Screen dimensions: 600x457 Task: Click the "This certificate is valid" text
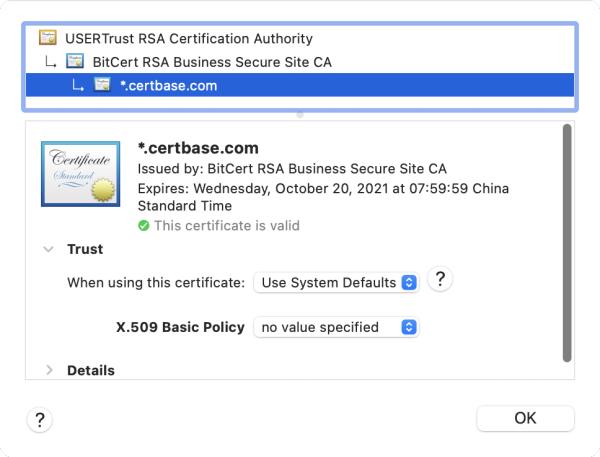pyautogui.click(x=226, y=226)
